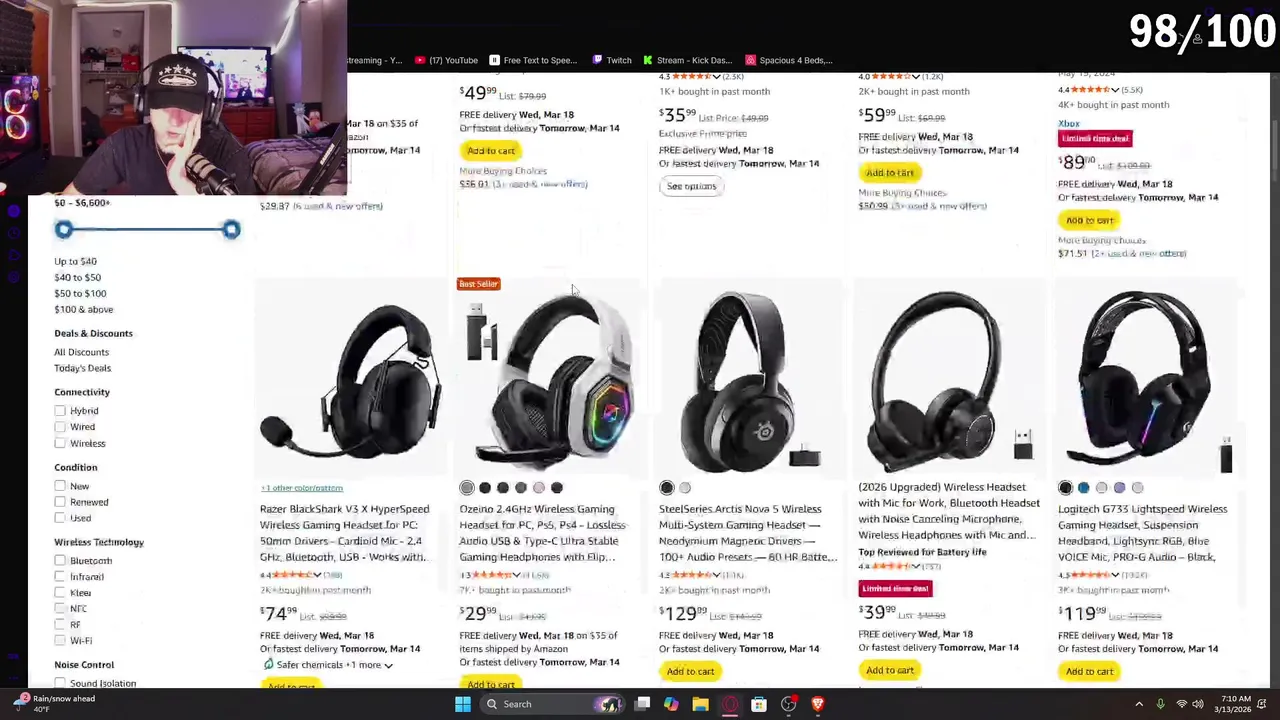Select the blue Logitech G733 color swatch
Image resolution: width=1280 pixels, height=720 pixels.
pyautogui.click(x=1083, y=488)
